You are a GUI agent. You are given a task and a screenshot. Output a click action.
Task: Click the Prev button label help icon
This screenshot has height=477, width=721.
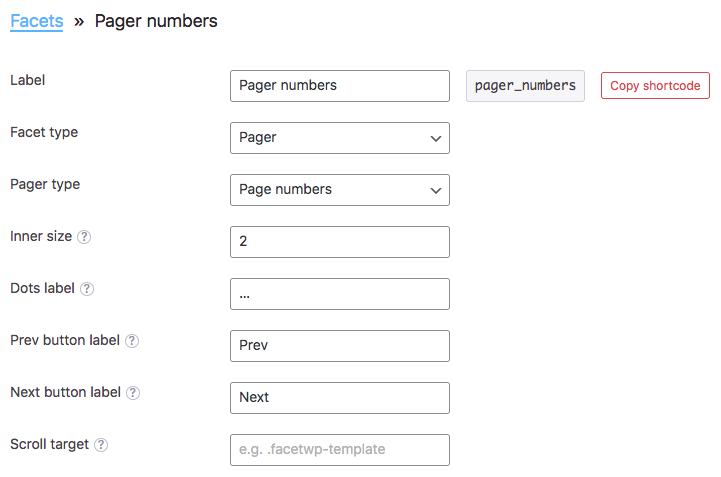(132, 341)
